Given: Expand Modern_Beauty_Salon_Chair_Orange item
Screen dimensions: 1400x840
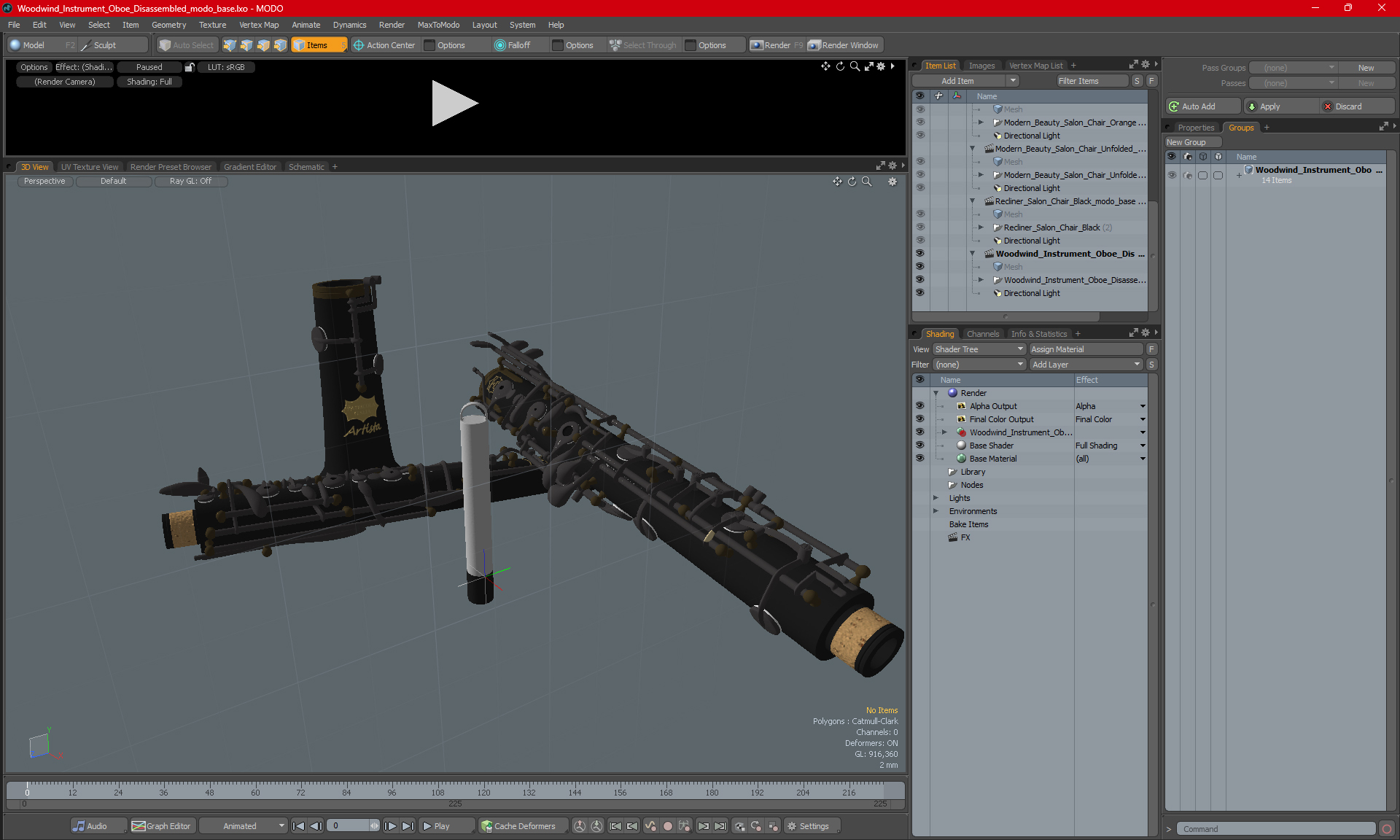Looking at the screenshot, I should 981,122.
